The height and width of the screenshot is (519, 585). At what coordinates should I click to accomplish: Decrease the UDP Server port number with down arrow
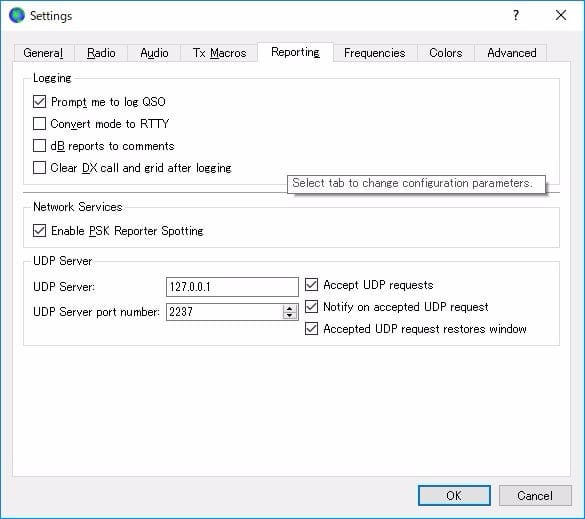pyautogui.click(x=290, y=315)
